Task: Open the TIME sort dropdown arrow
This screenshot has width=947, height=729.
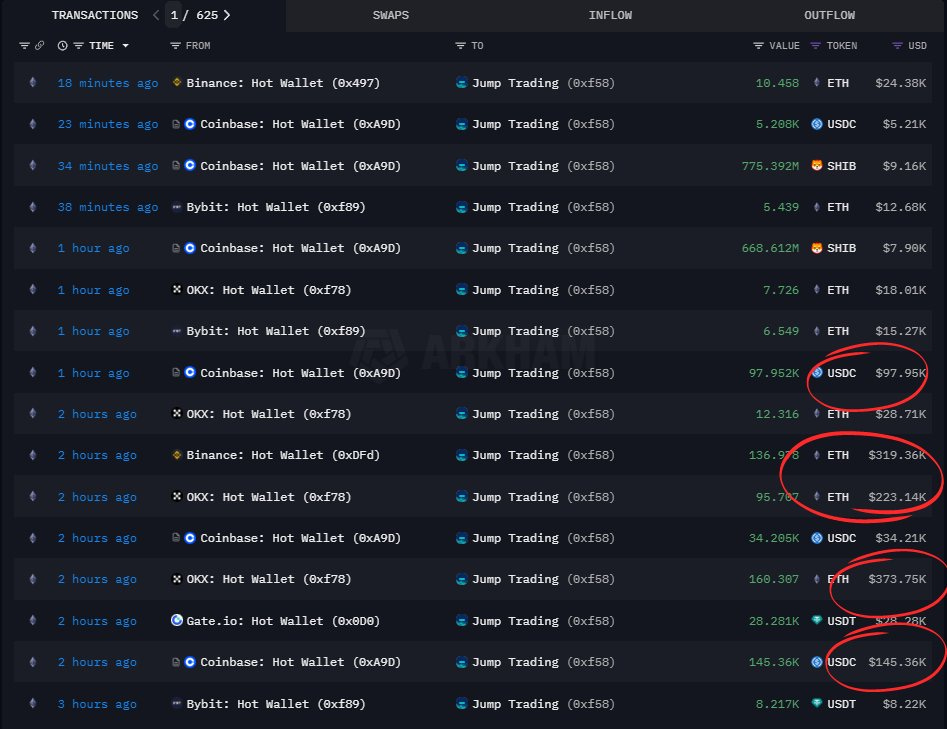Action: point(125,46)
